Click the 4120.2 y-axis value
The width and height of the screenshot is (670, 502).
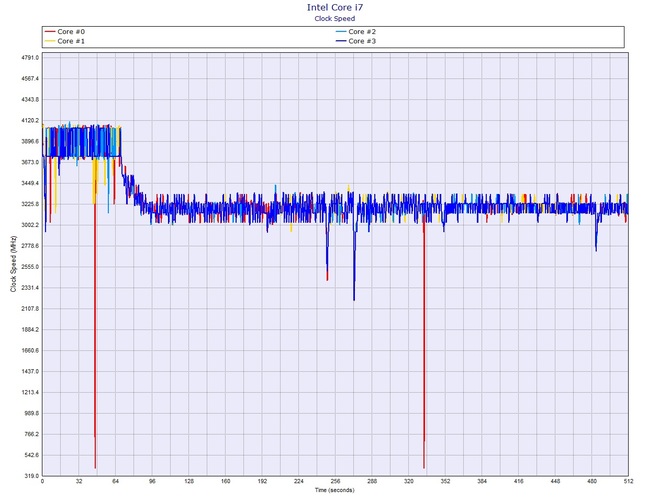[30, 120]
